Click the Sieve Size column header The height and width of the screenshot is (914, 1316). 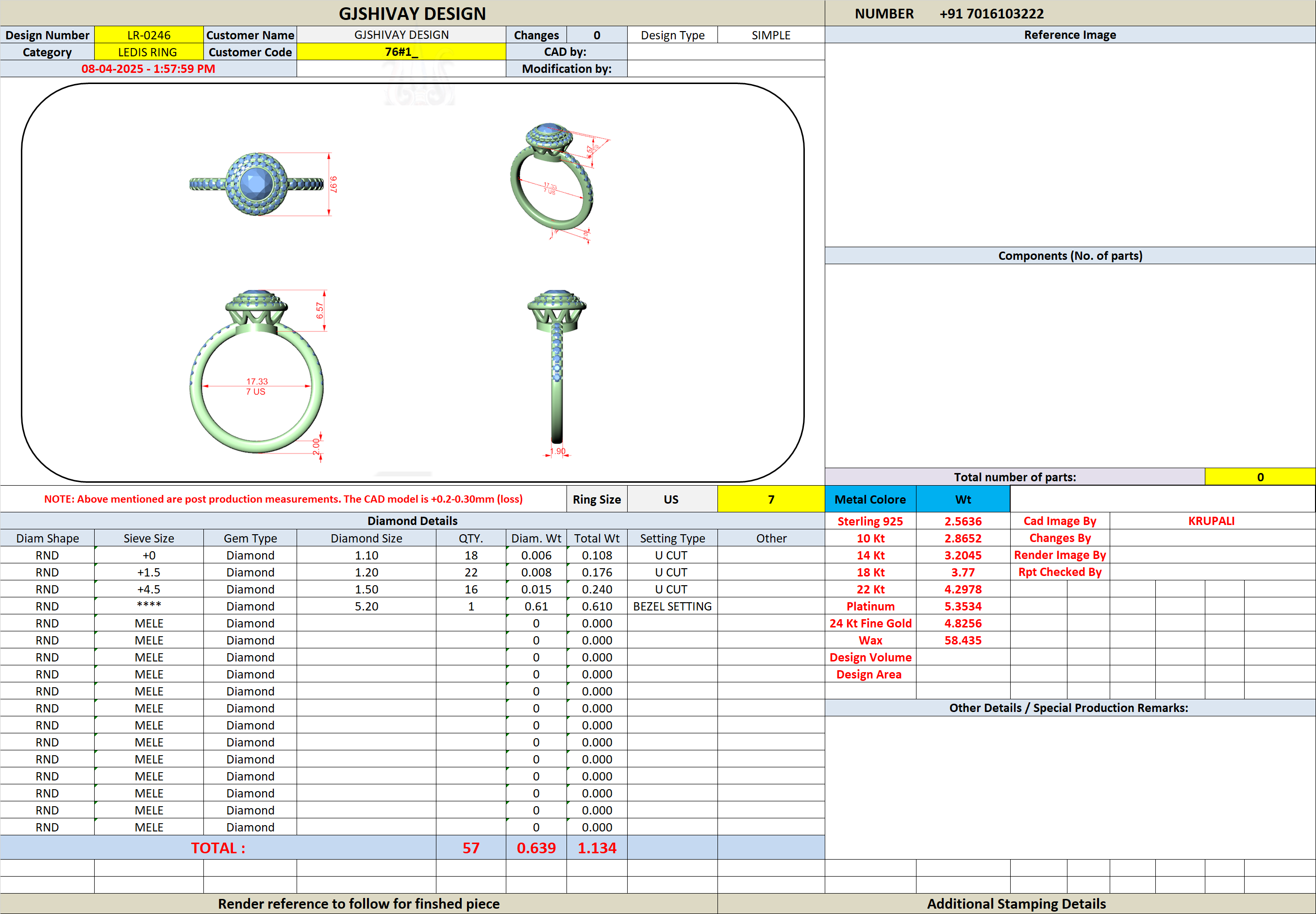pos(149,538)
